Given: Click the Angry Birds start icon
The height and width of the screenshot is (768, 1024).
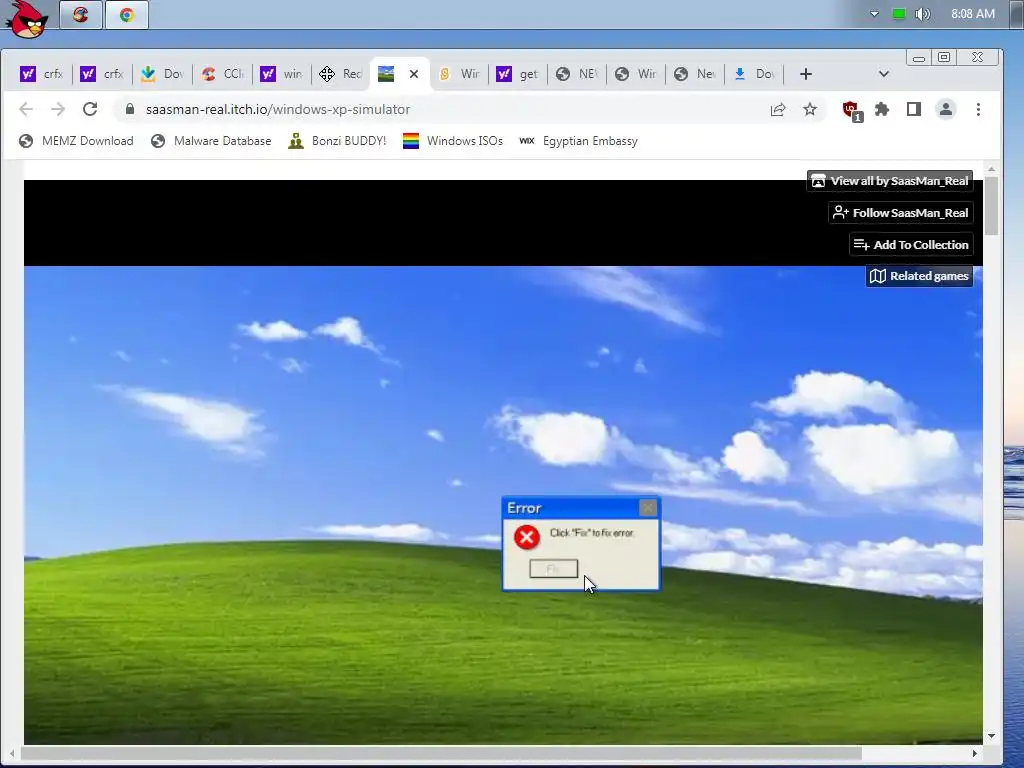Looking at the screenshot, I should point(26,18).
